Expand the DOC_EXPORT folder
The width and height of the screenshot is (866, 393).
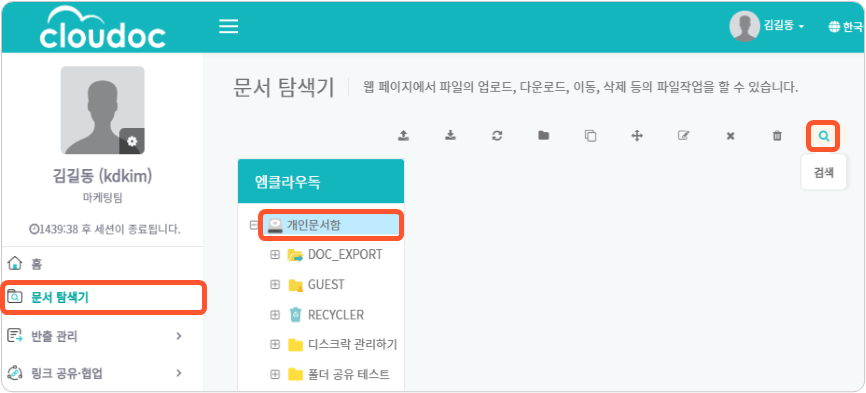tap(274, 255)
